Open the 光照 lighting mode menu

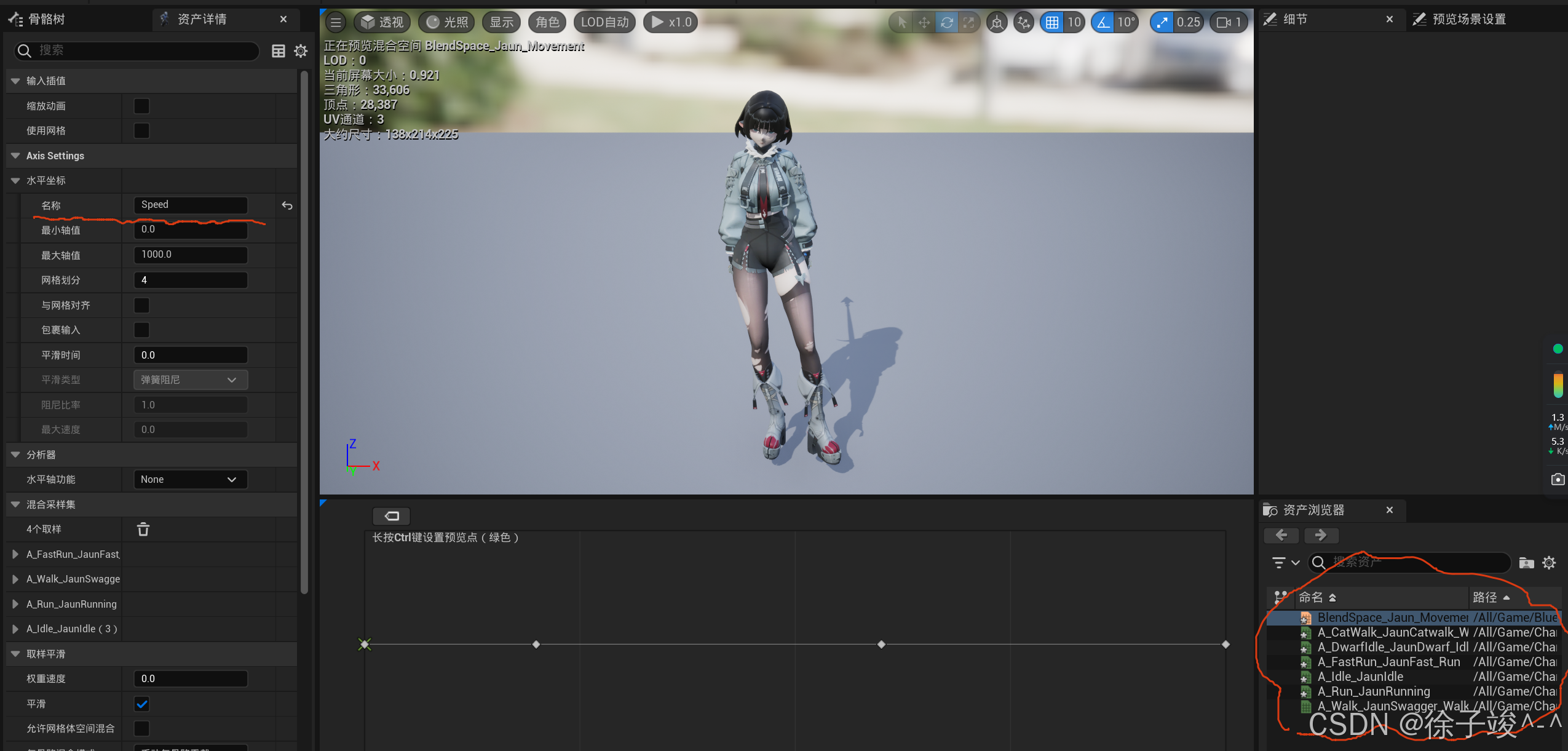(447, 23)
